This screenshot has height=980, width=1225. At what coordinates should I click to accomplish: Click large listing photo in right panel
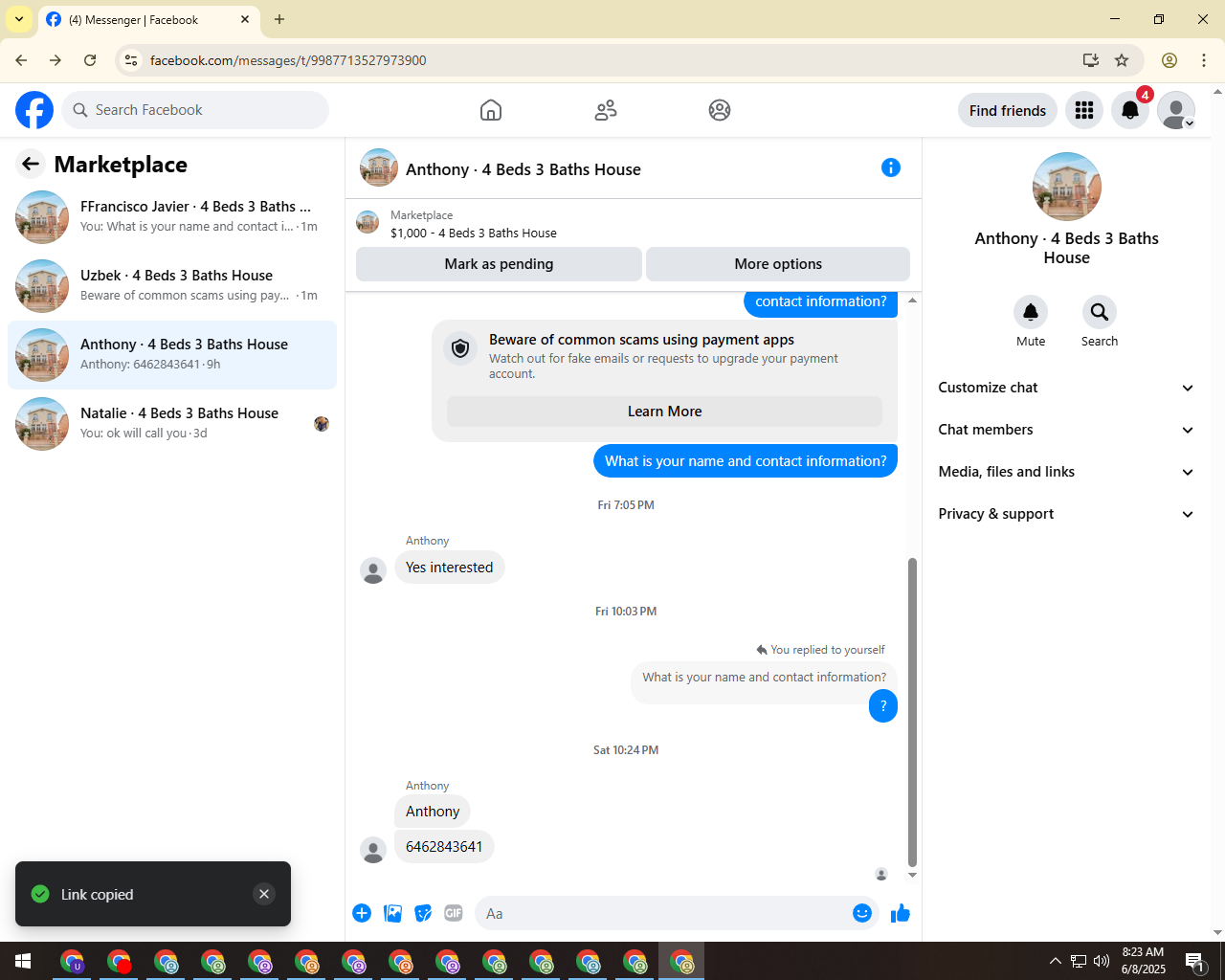[1067, 187]
